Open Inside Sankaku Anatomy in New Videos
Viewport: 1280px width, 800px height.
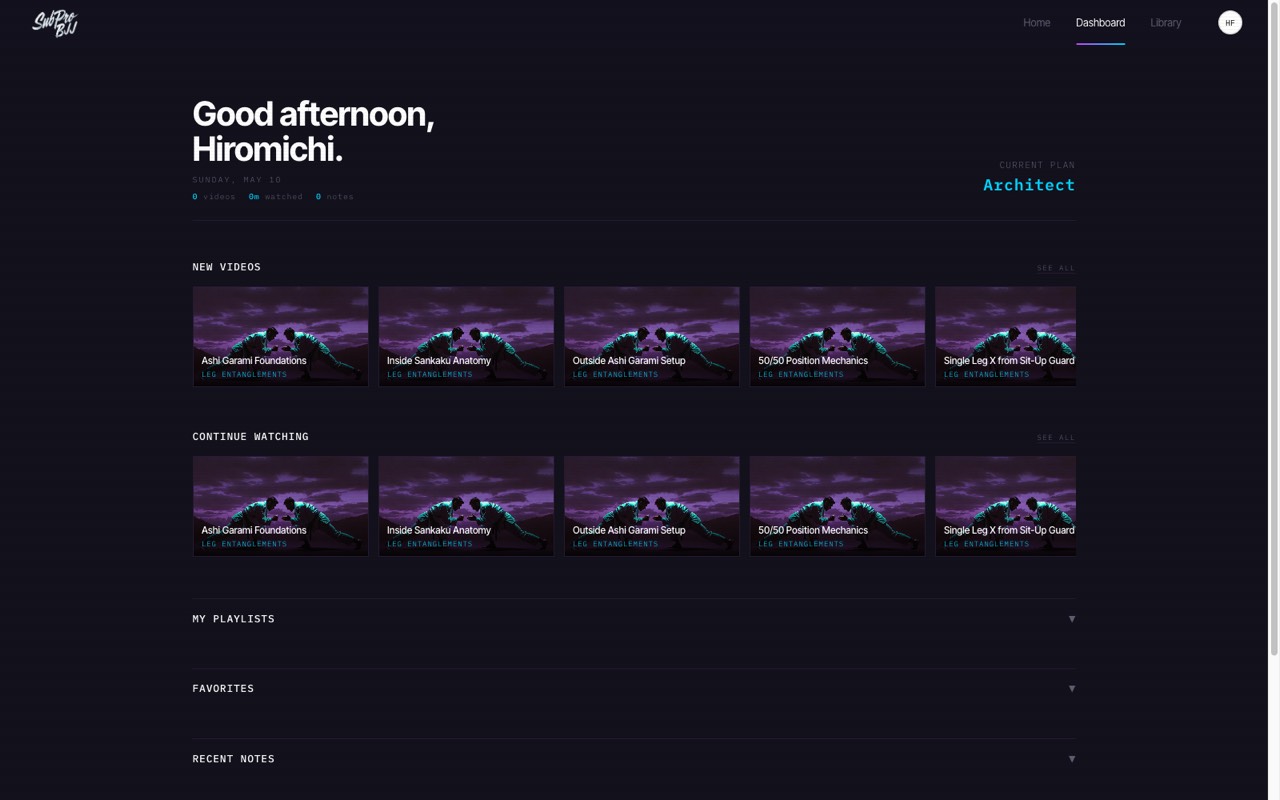pyautogui.click(x=466, y=336)
